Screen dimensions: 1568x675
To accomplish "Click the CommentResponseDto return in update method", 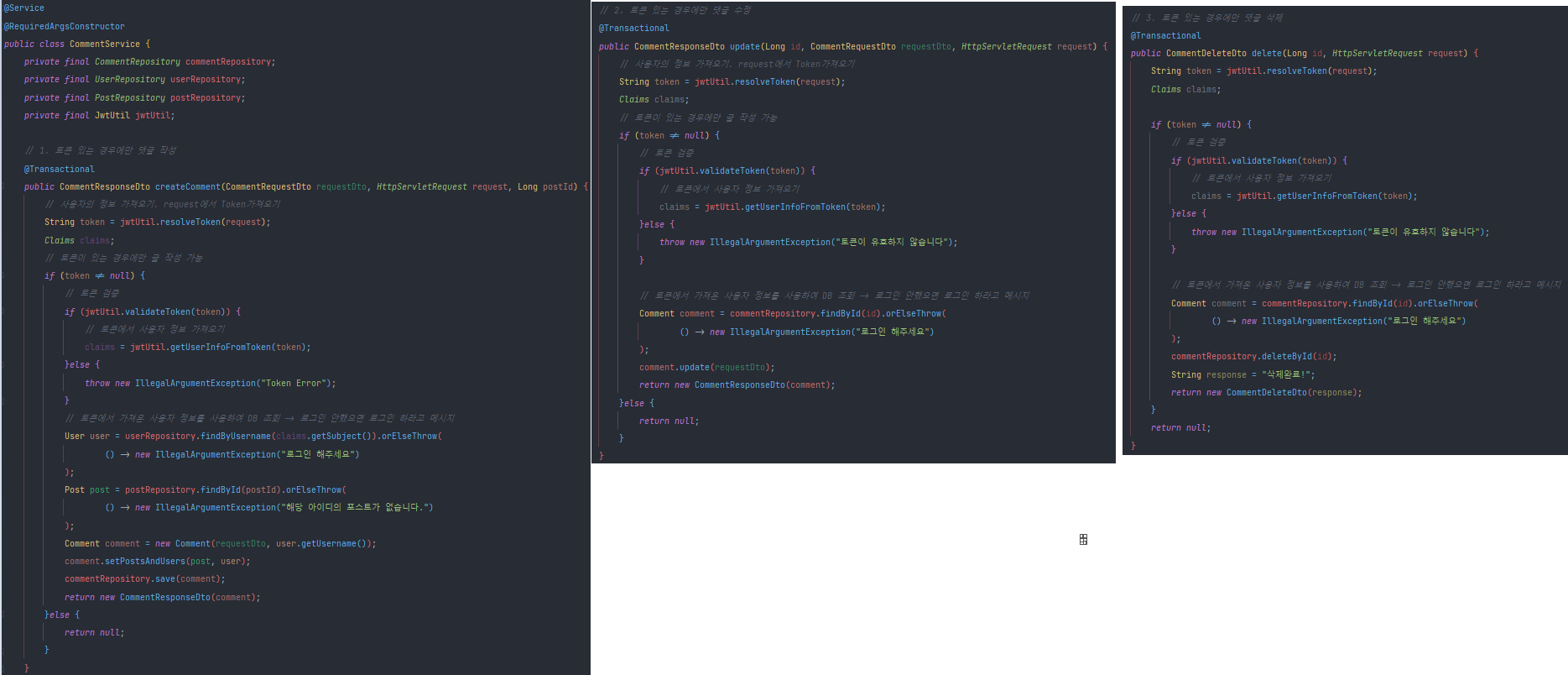I will click(x=737, y=385).
